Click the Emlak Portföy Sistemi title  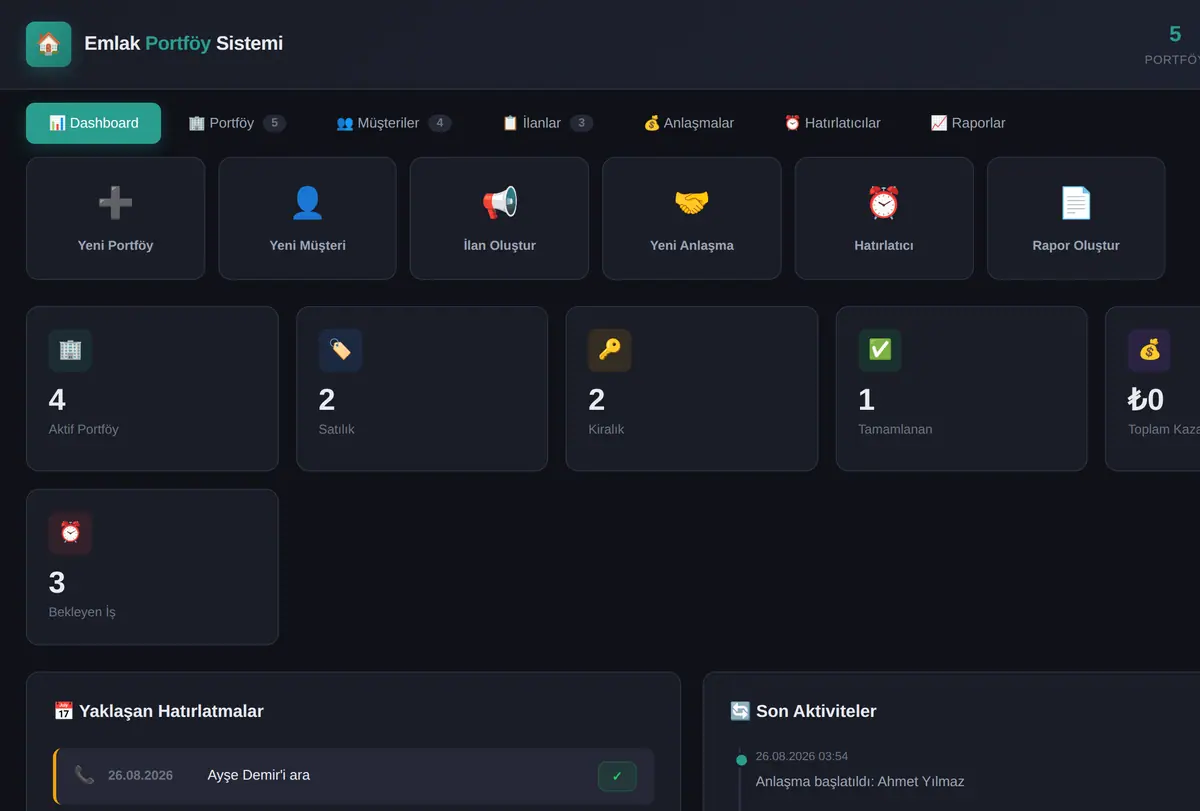coord(184,44)
